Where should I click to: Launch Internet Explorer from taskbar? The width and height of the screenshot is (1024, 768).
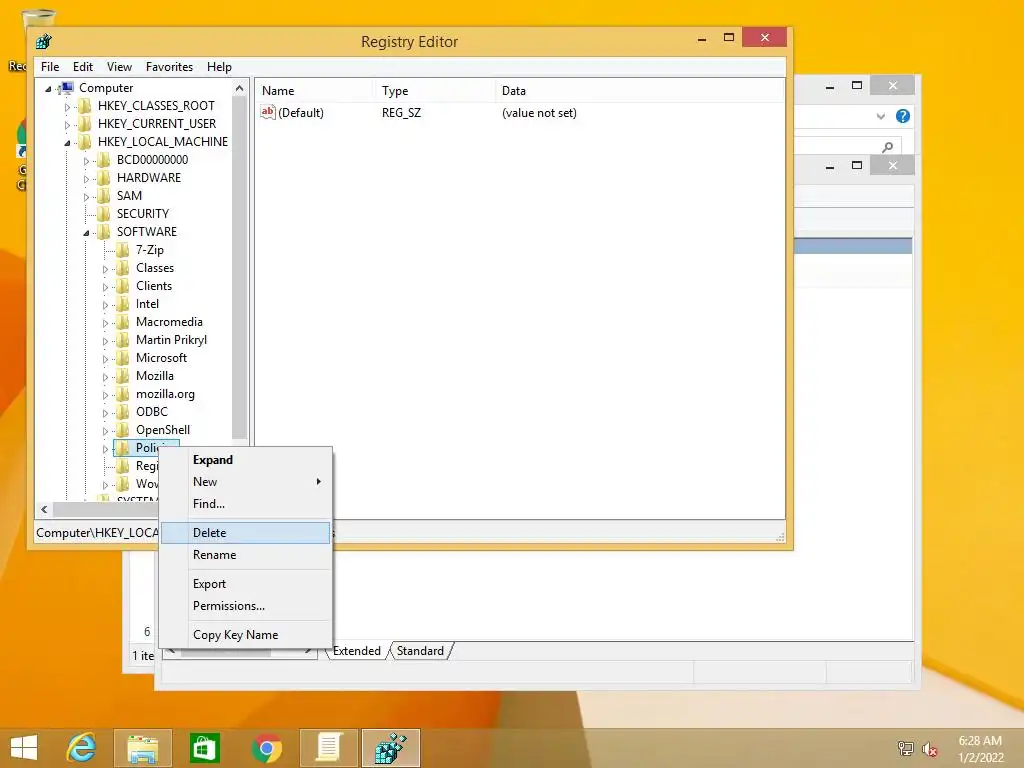[82, 748]
